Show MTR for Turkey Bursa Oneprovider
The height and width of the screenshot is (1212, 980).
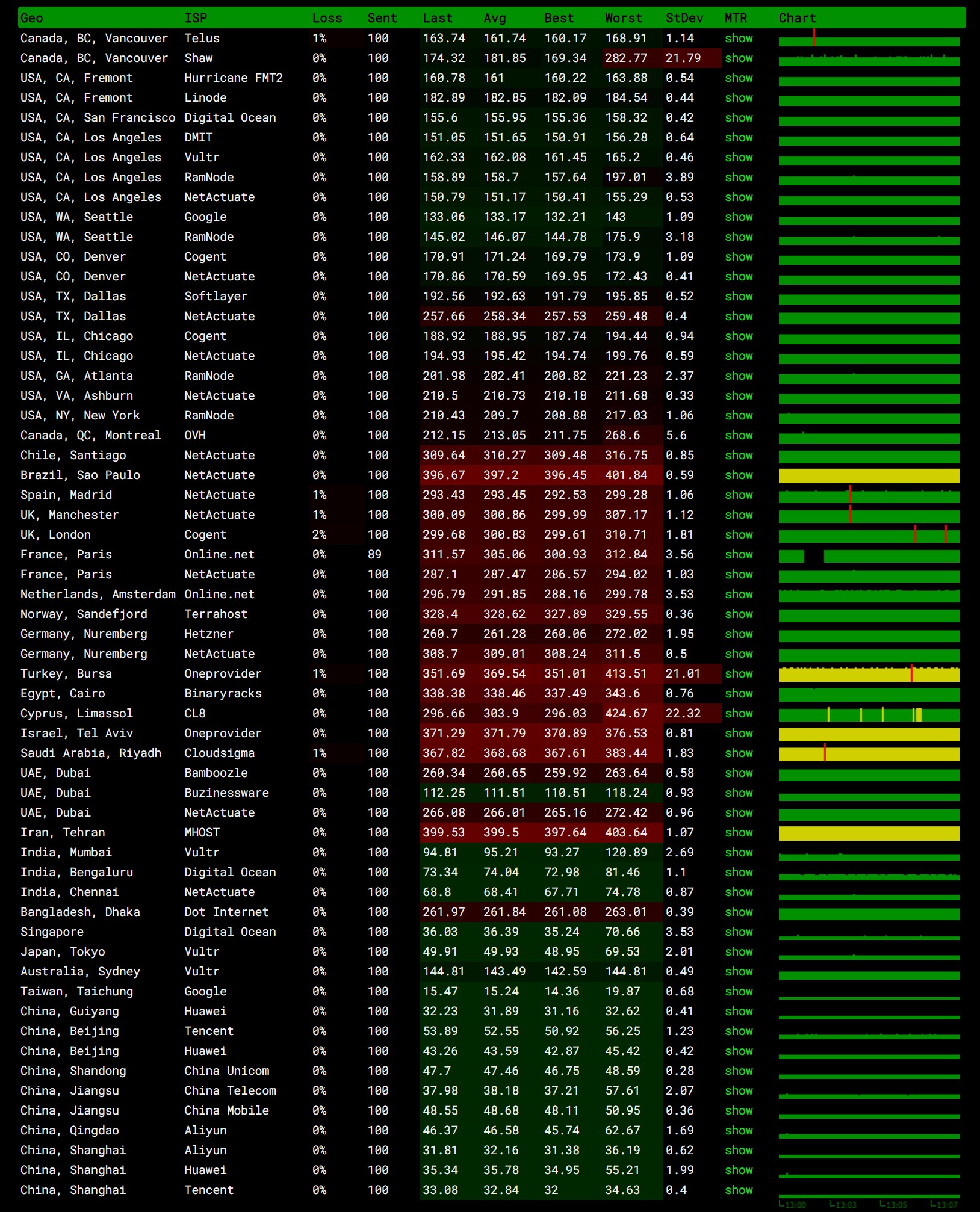pos(739,673)
